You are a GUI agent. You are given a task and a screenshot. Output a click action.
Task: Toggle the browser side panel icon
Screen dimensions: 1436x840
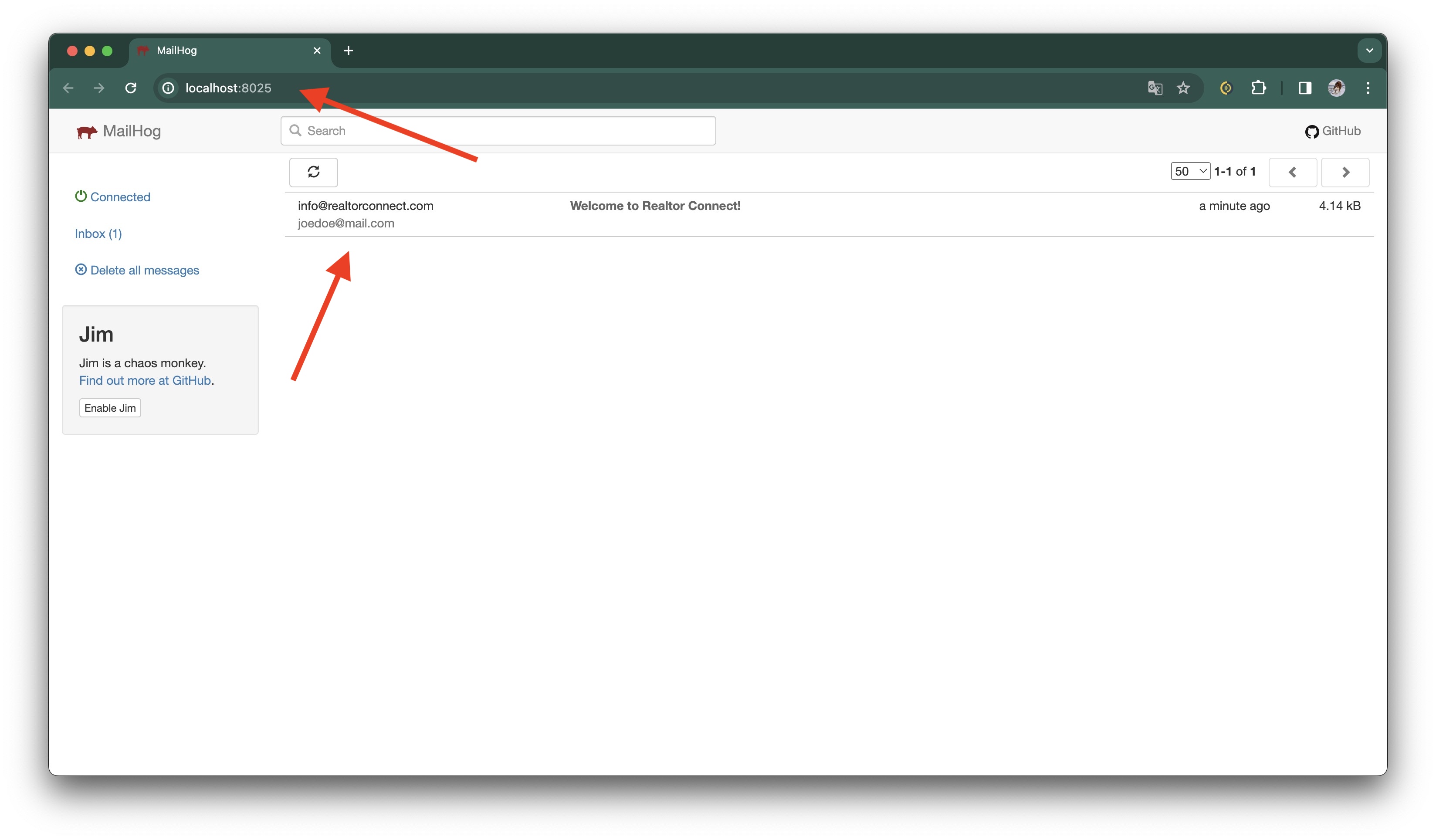1304,88
